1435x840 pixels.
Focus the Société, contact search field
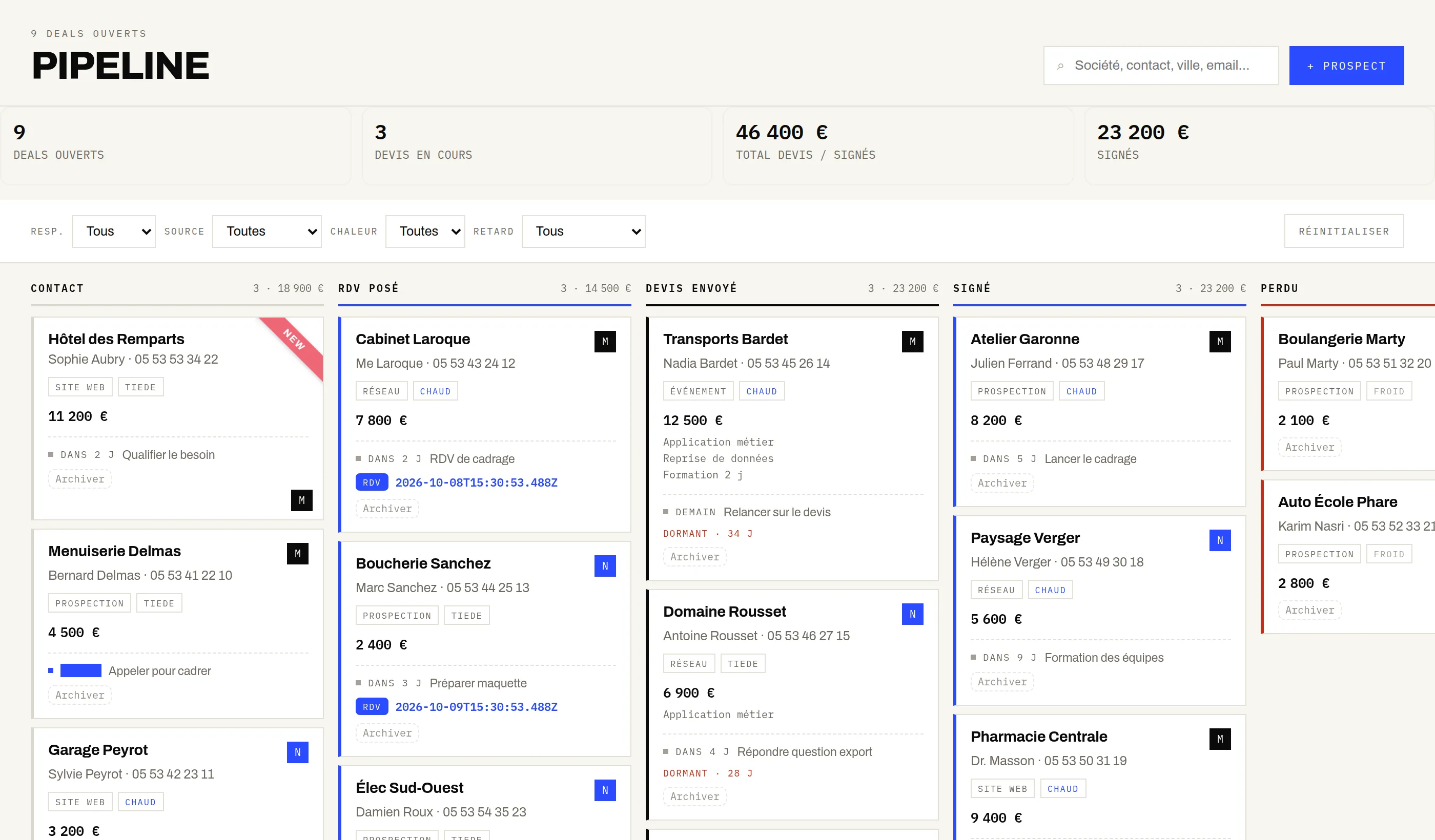[1160, 66]
